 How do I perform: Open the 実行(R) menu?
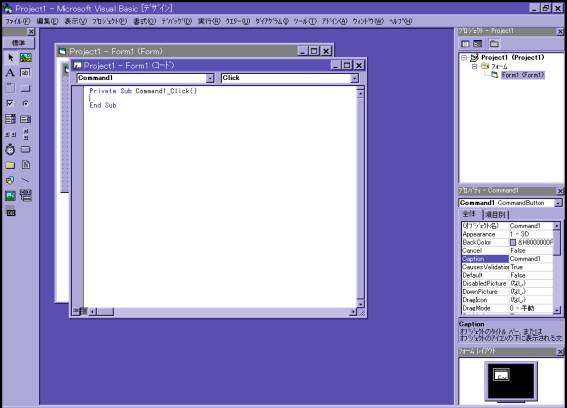[209, 21]
